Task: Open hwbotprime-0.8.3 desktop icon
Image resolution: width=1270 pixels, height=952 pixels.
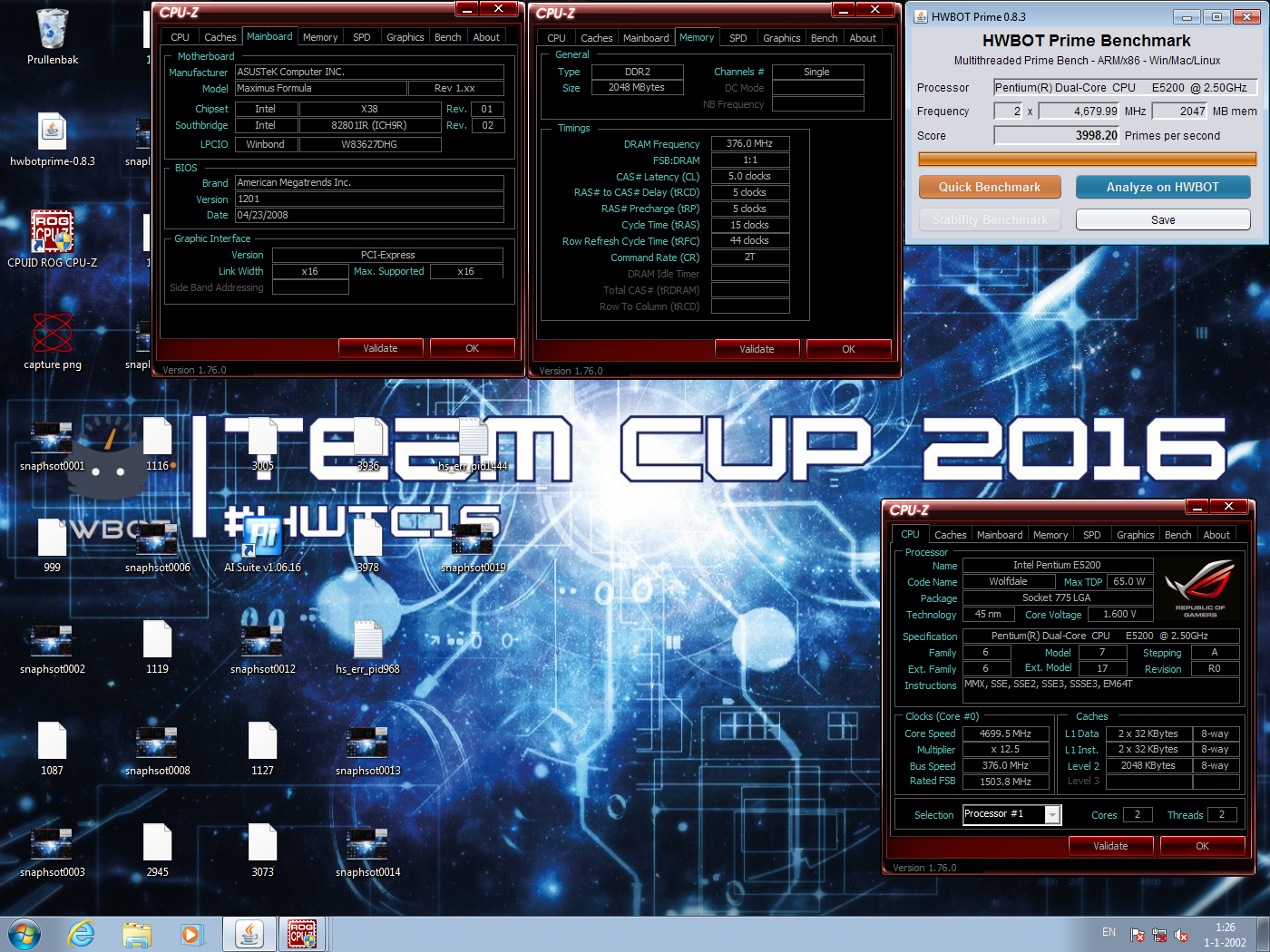Action: [x=53, y=140]
